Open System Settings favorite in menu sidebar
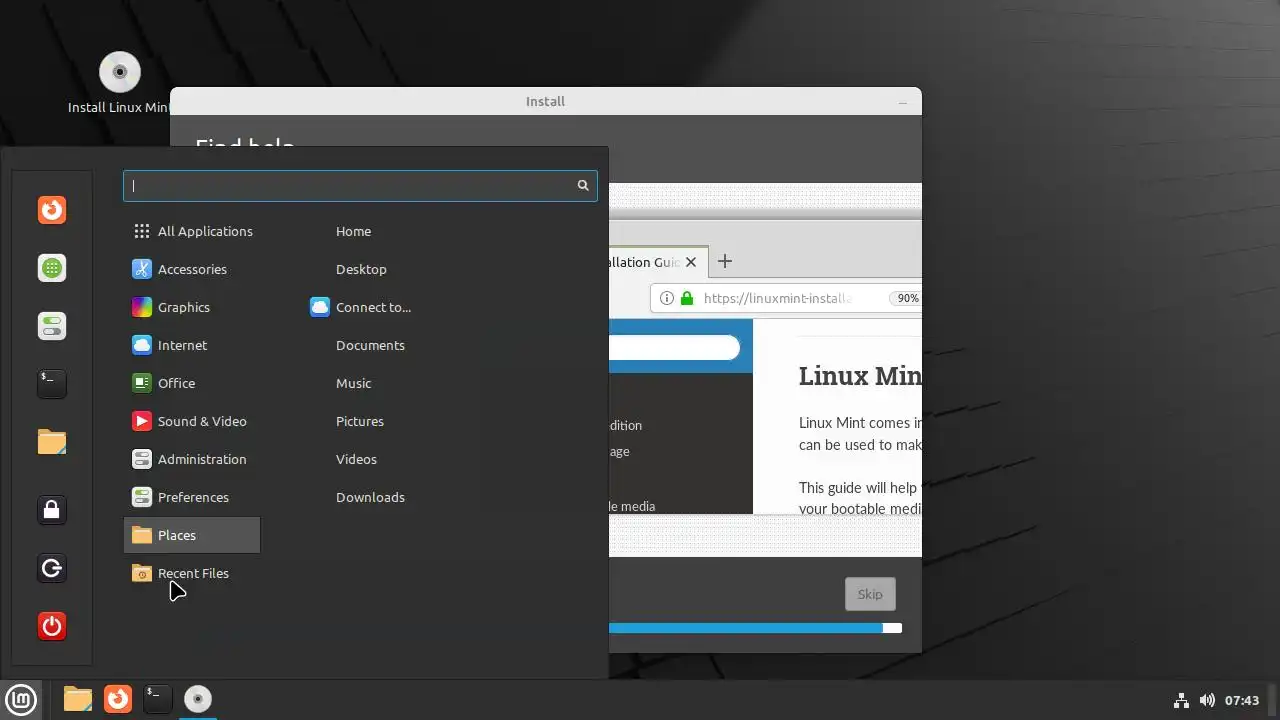 [52, 326]
